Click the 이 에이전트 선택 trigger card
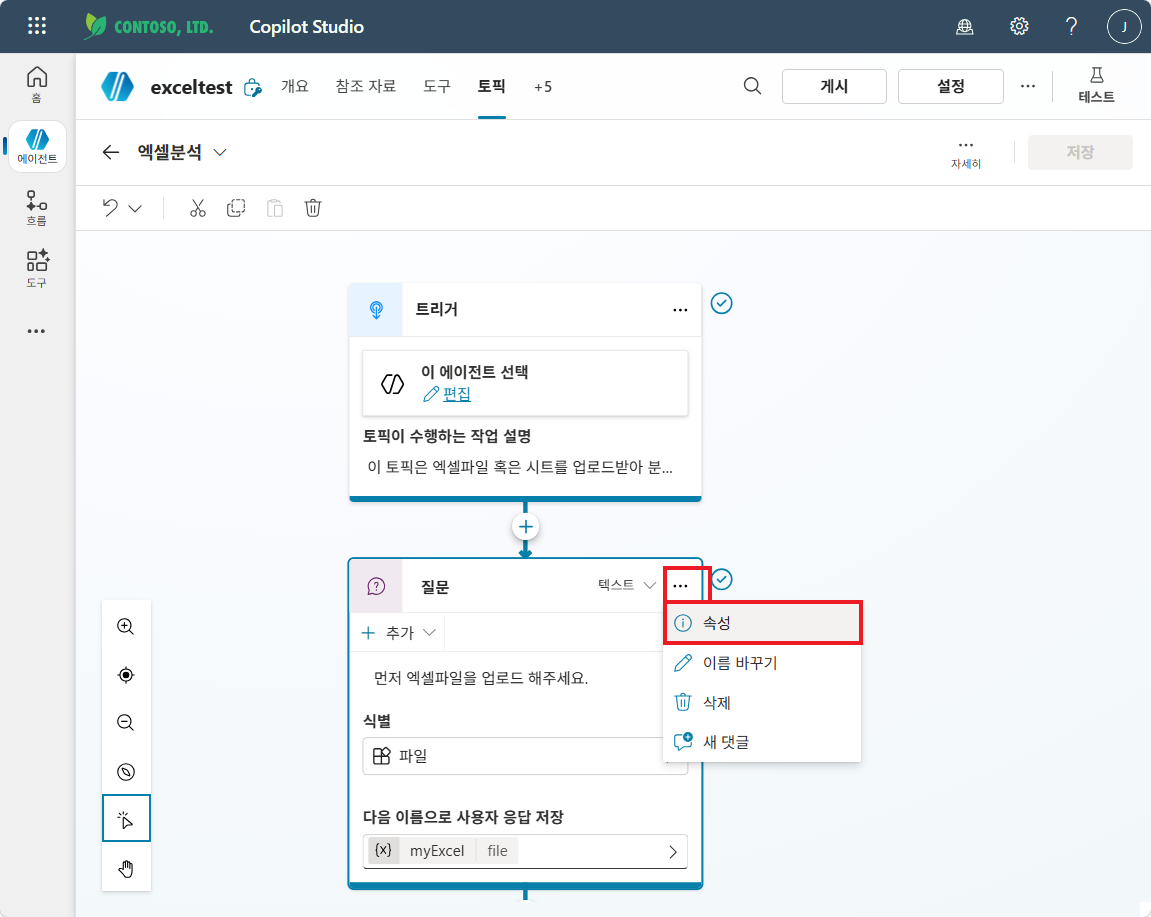The height and width of the screenshot is (917, 1151). tap(525, 383)
